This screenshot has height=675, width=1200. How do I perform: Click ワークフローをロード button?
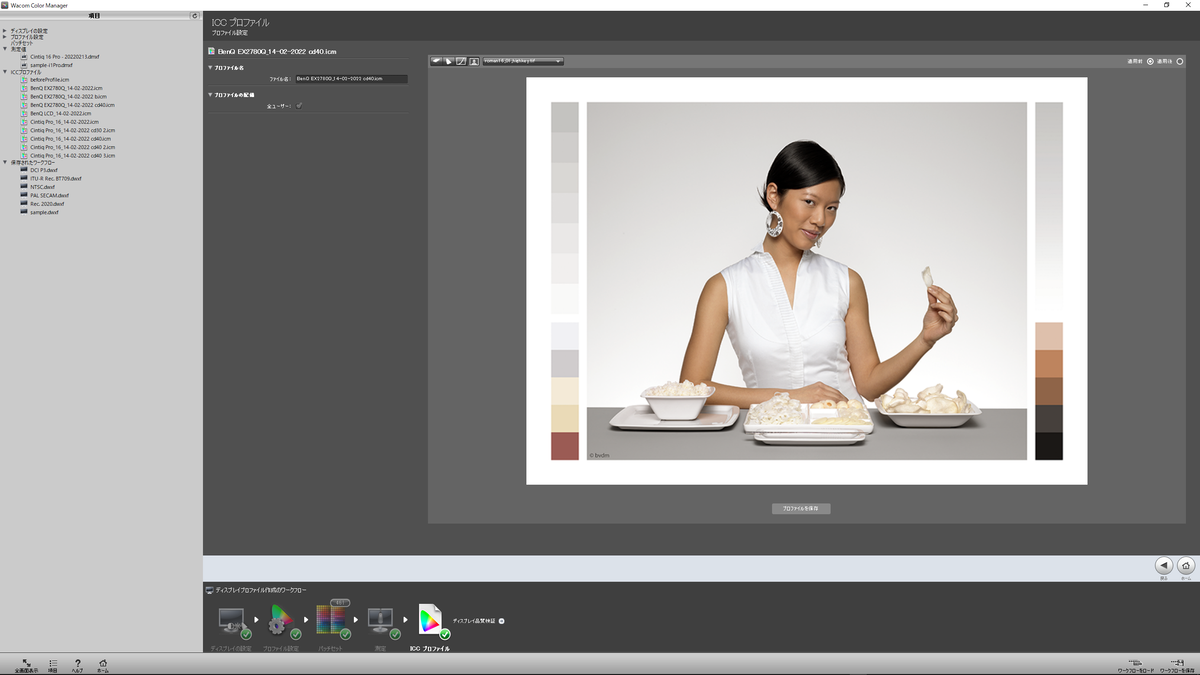[x=1135, y=666]
